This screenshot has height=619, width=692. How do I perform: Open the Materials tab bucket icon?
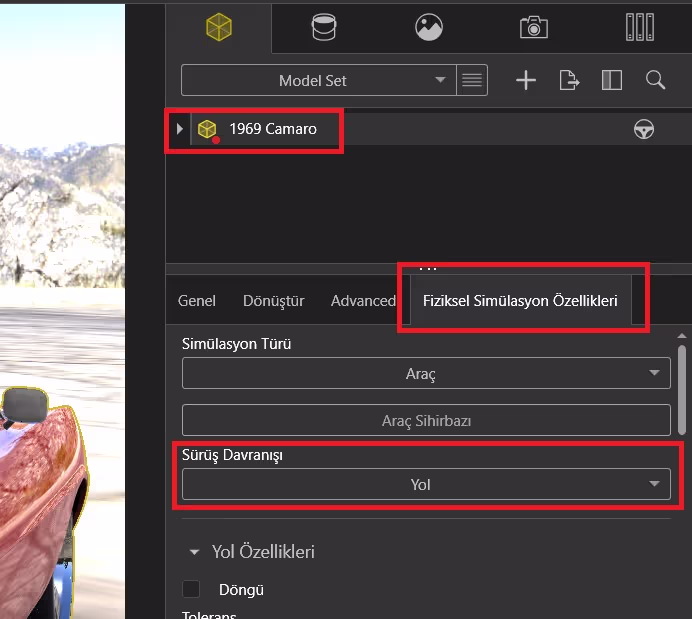tap(324, 27)
